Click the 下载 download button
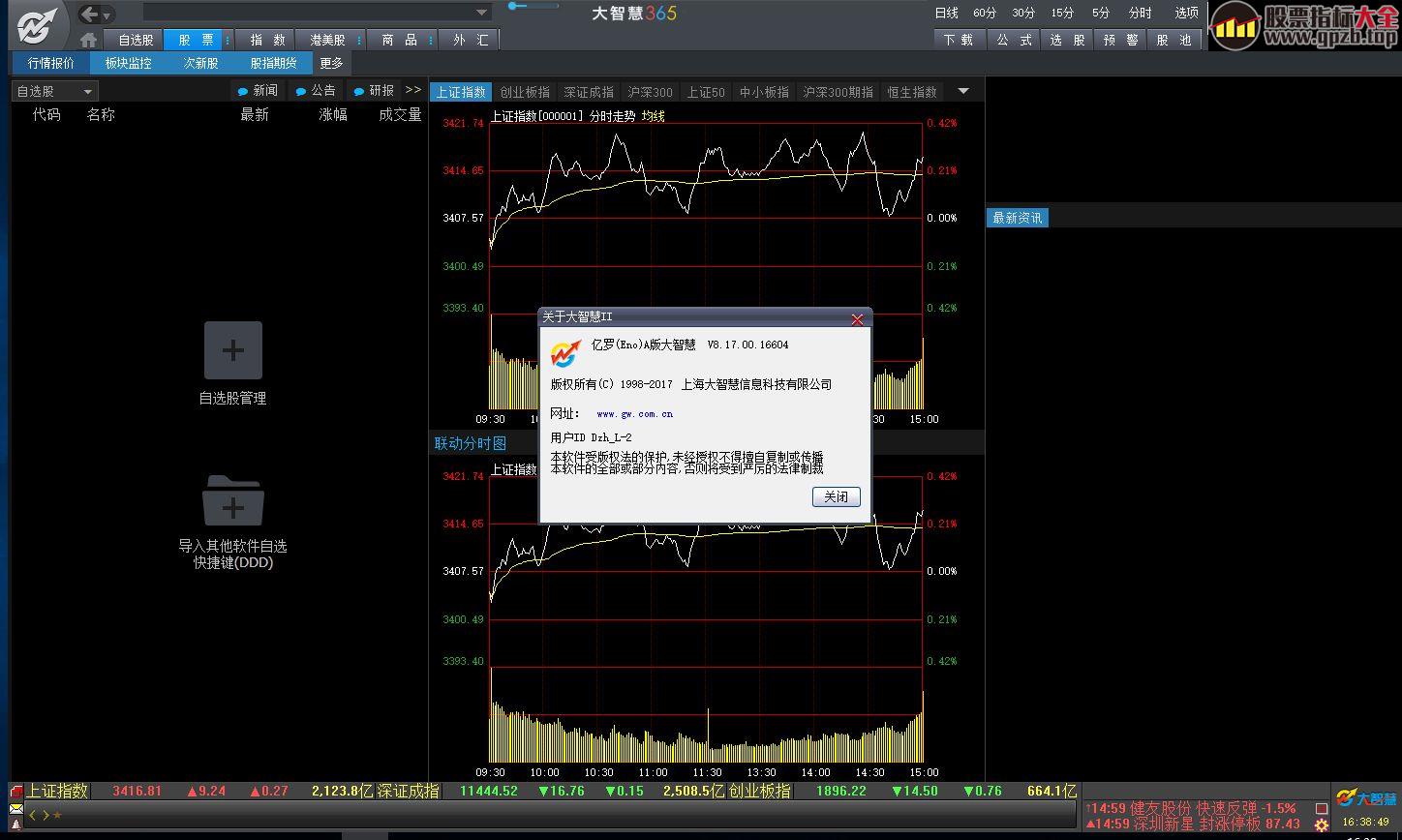This screenshot has width=1402, height=840. pyautogui.click(x=960, y=40)
